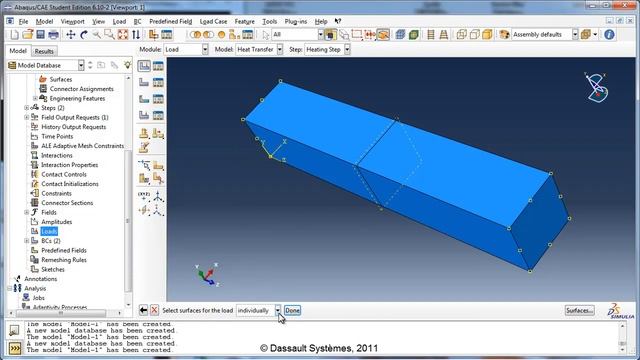This screenshot has width=640, height=360.
Task: Expand the Steps (2) tree node
Action: pyautogui.click(x=27, y=108)
